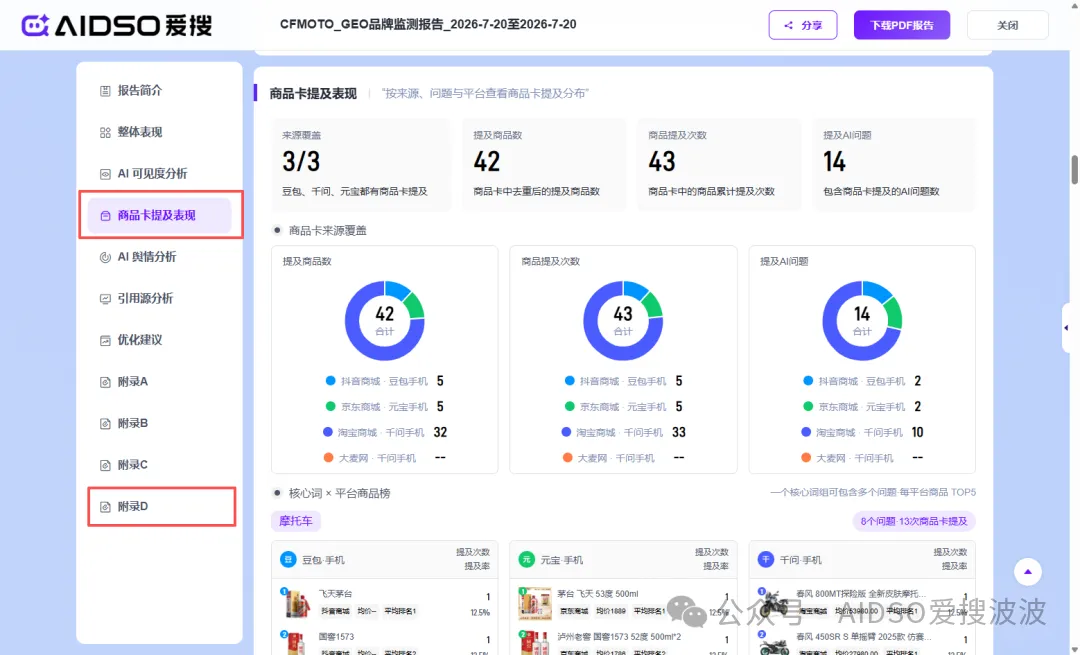Click the 核心词 × 平台商品榜 heading
The image size is (1080, 655).
coord(340,493)
